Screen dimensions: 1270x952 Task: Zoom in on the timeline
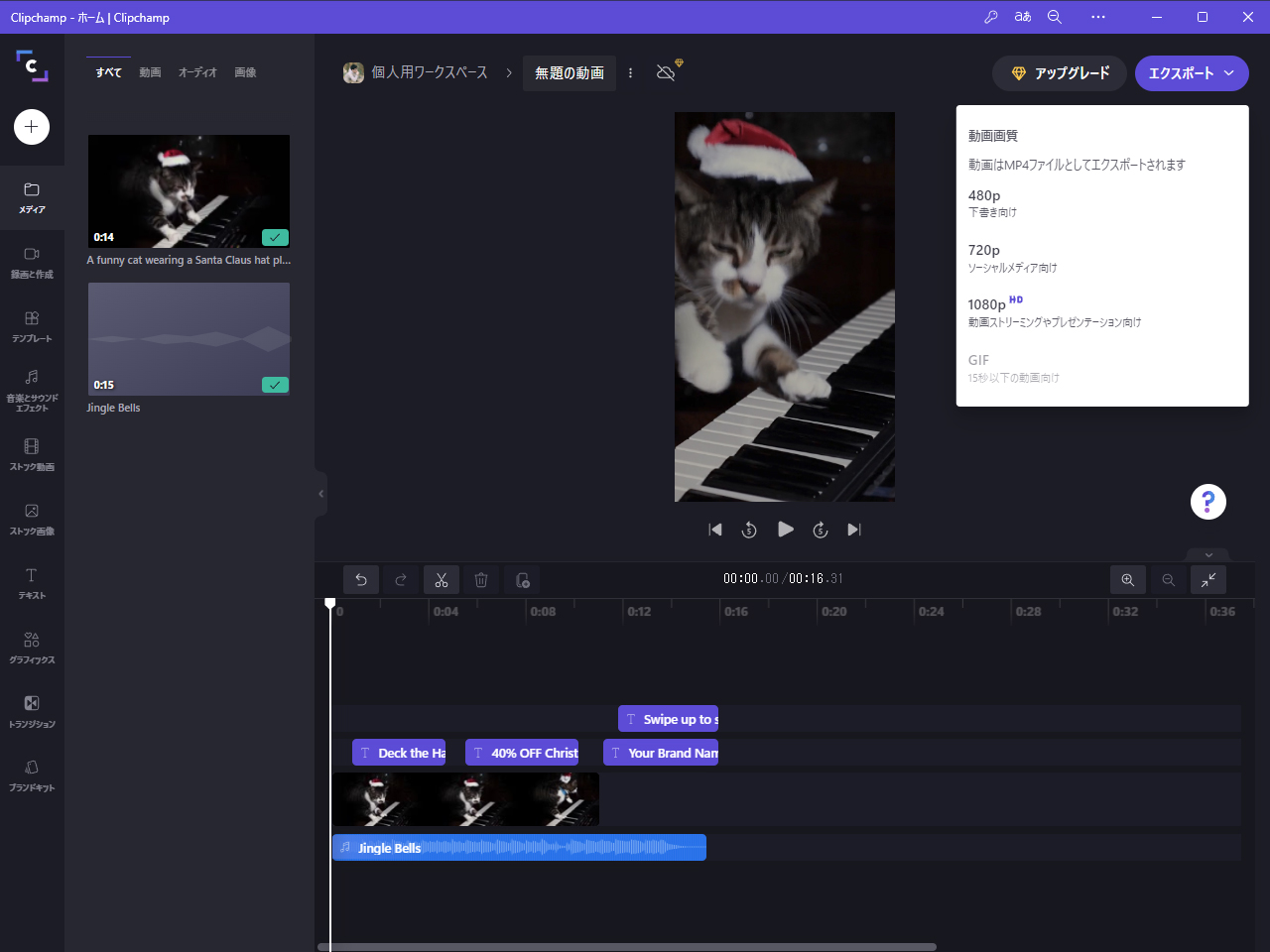pos(1128,580)
